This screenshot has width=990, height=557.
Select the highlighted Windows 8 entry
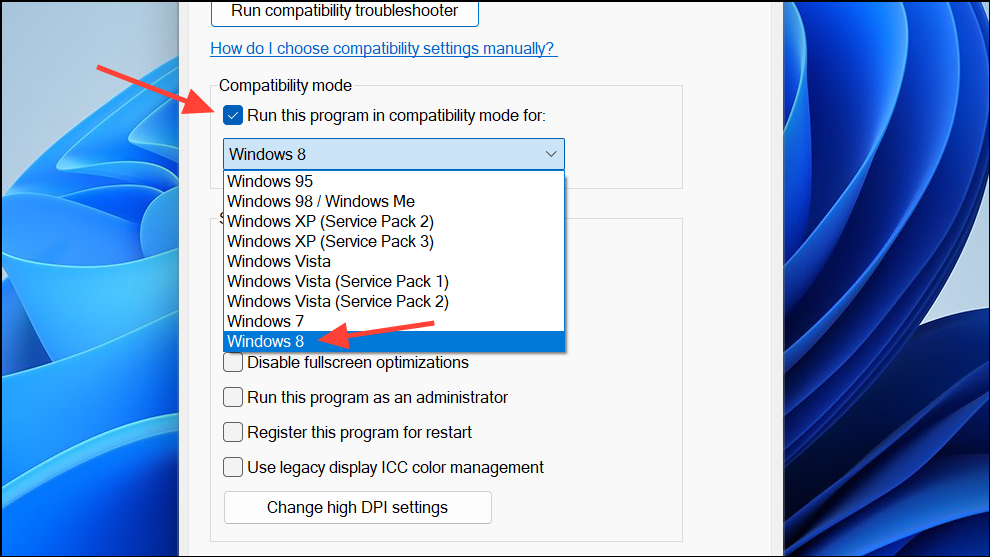point(265,341)
